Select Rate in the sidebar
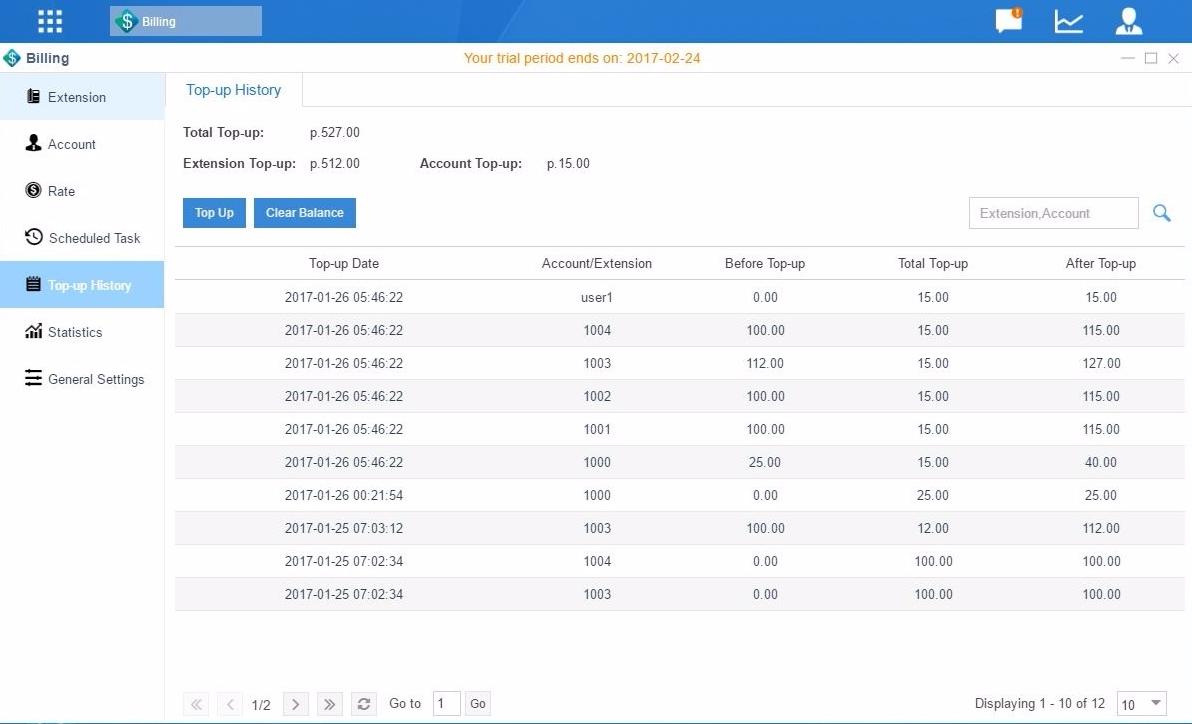 tap(61, 191)
